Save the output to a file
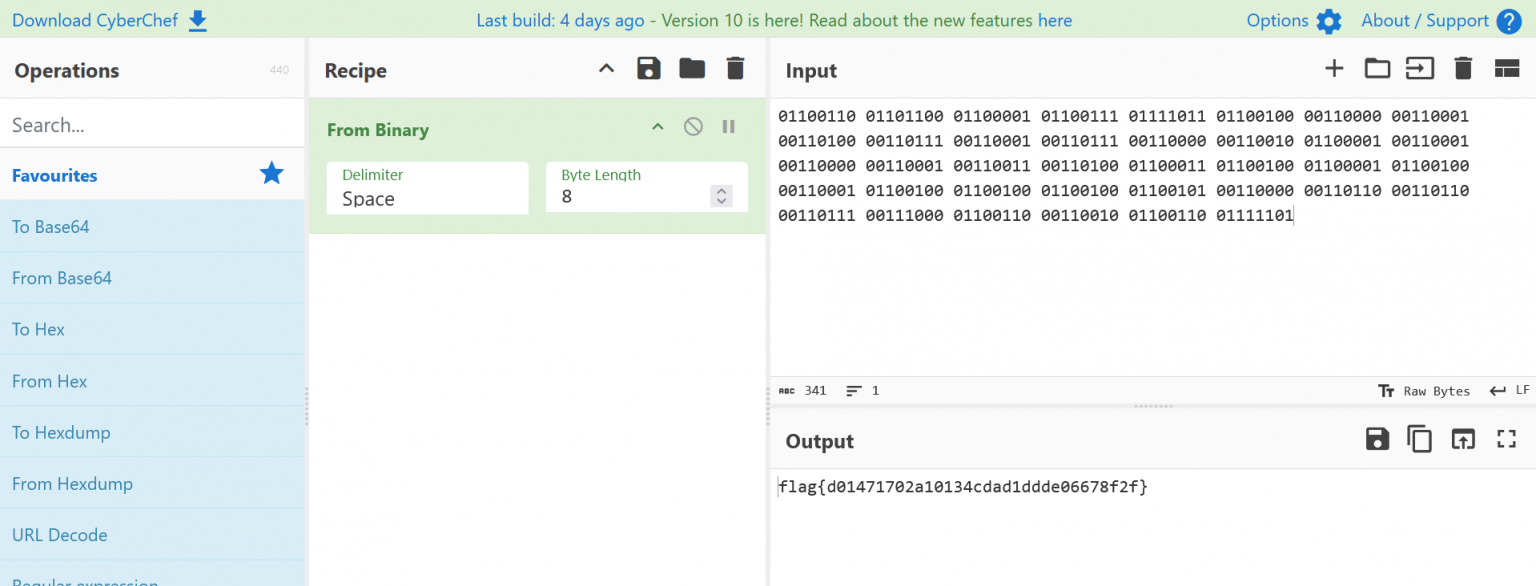This screenshot has height=586, width=1536. coord(1377,439)
